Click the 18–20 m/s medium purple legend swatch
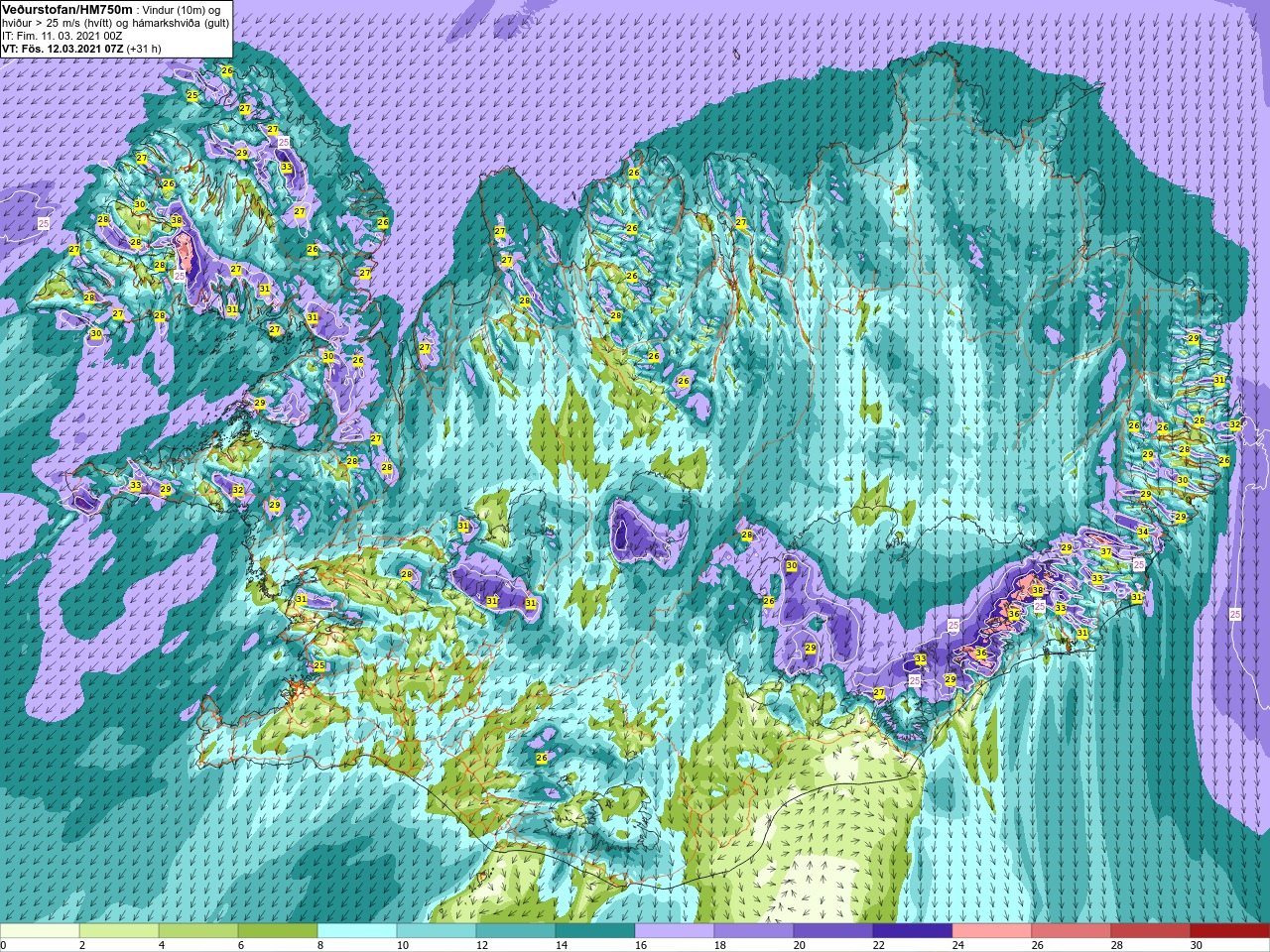Screen dimensions: 1270x952 (x=754, y=931)
